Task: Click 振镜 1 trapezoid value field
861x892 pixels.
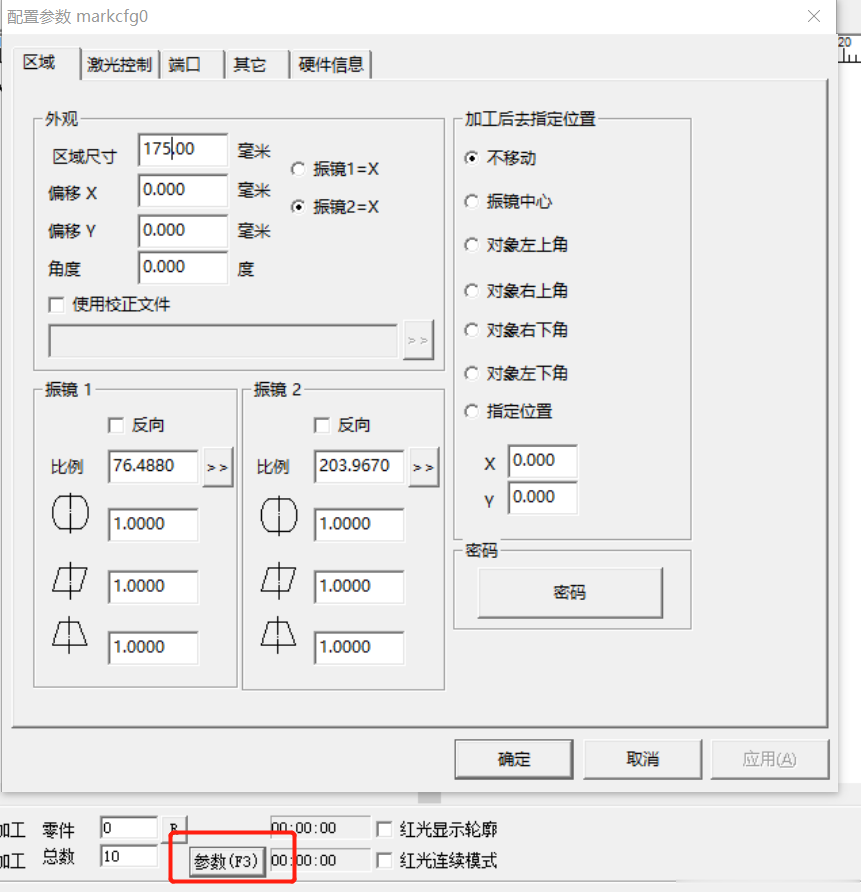Action: pos(153,647)
